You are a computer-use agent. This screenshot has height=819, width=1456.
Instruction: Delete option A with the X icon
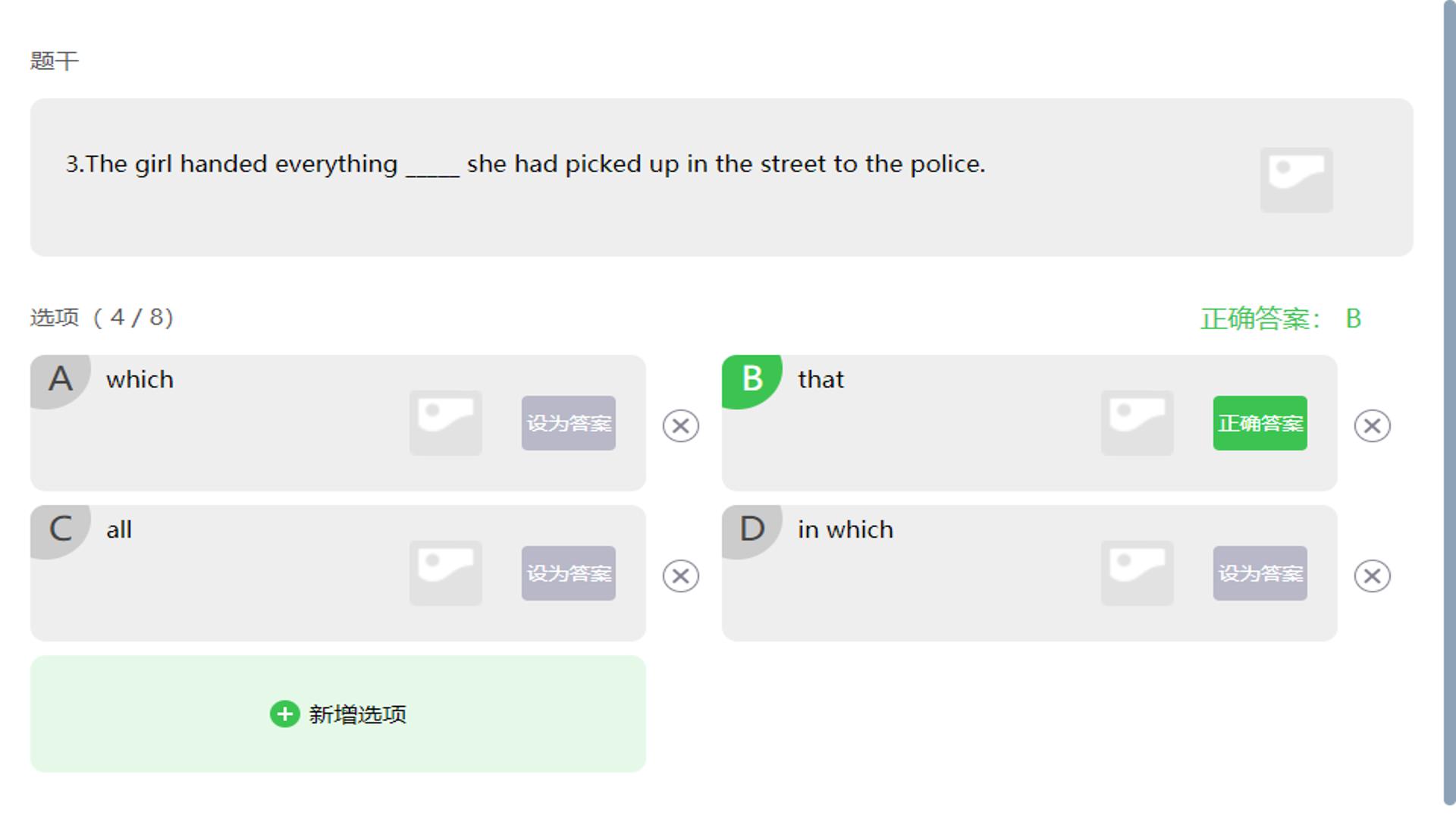681,426
